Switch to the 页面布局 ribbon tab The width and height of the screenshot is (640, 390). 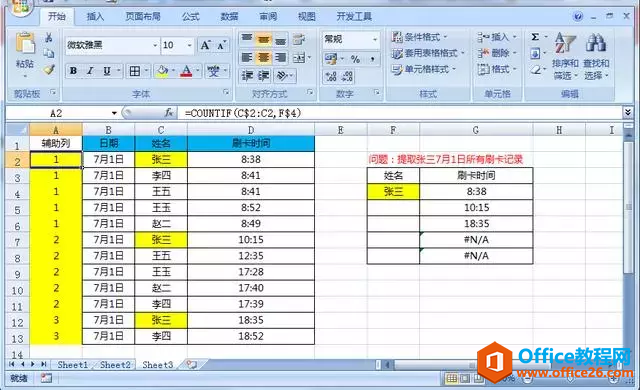click(143, 17)
